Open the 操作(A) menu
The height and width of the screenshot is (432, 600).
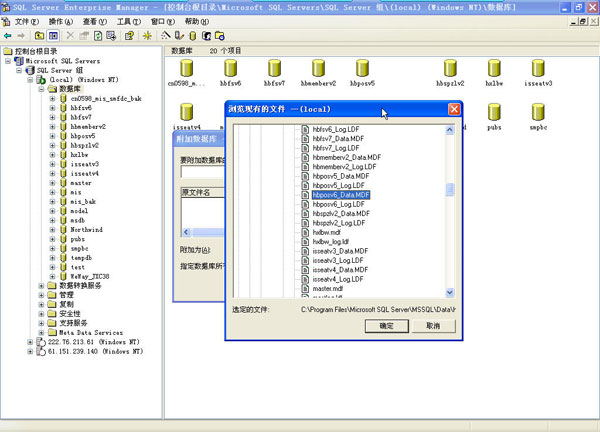60,22
